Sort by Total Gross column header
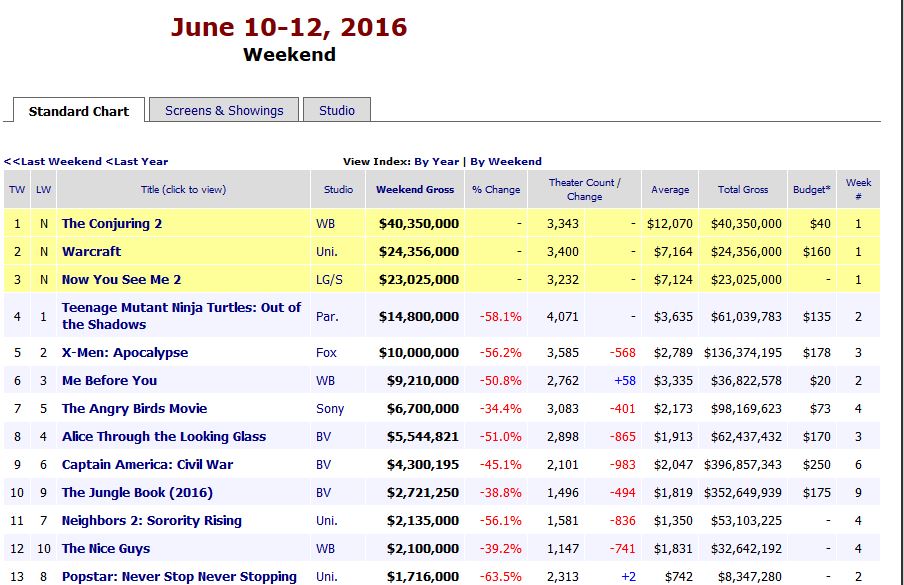 click(742, 190)
